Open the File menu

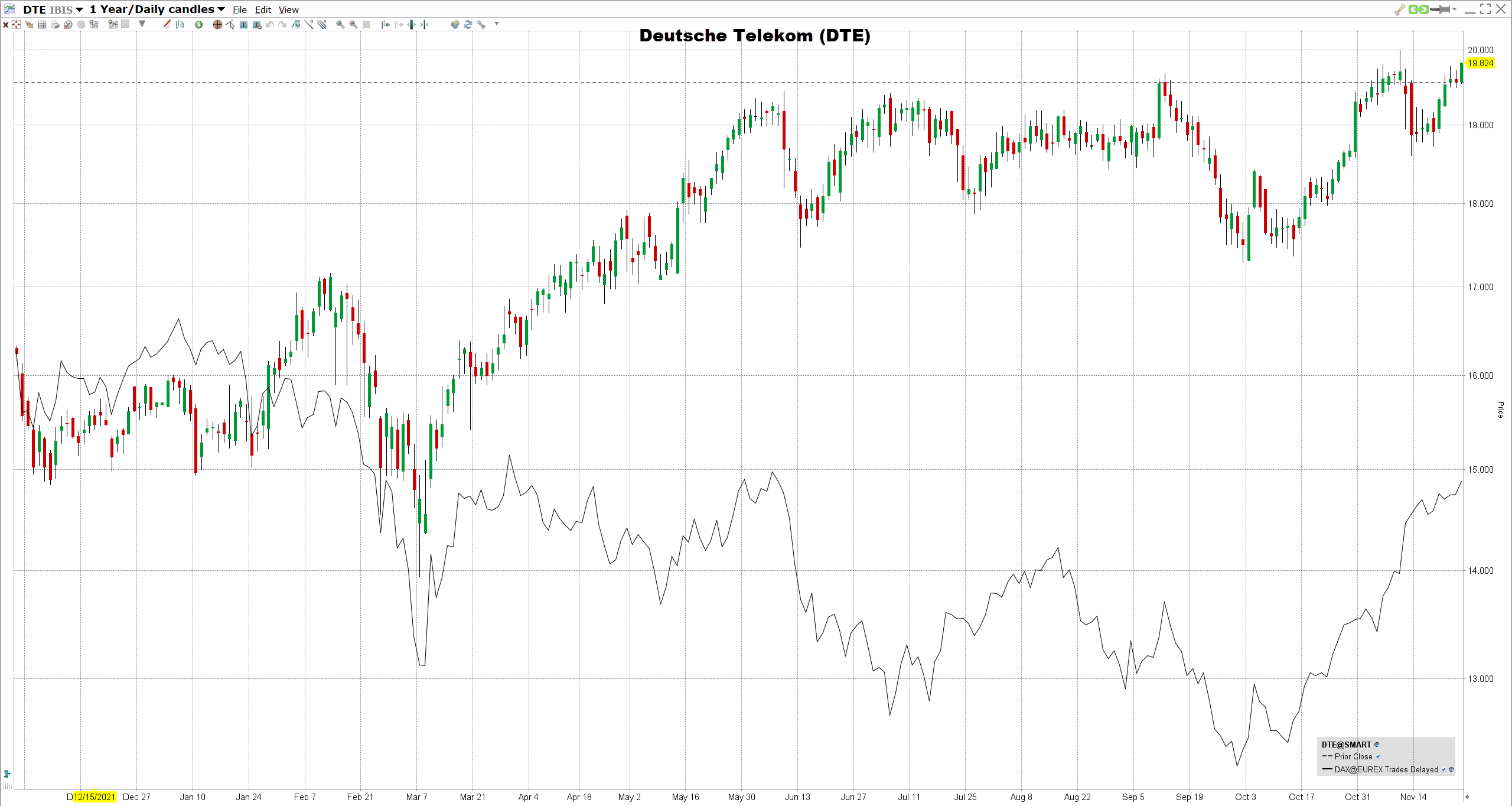(239, 10)
